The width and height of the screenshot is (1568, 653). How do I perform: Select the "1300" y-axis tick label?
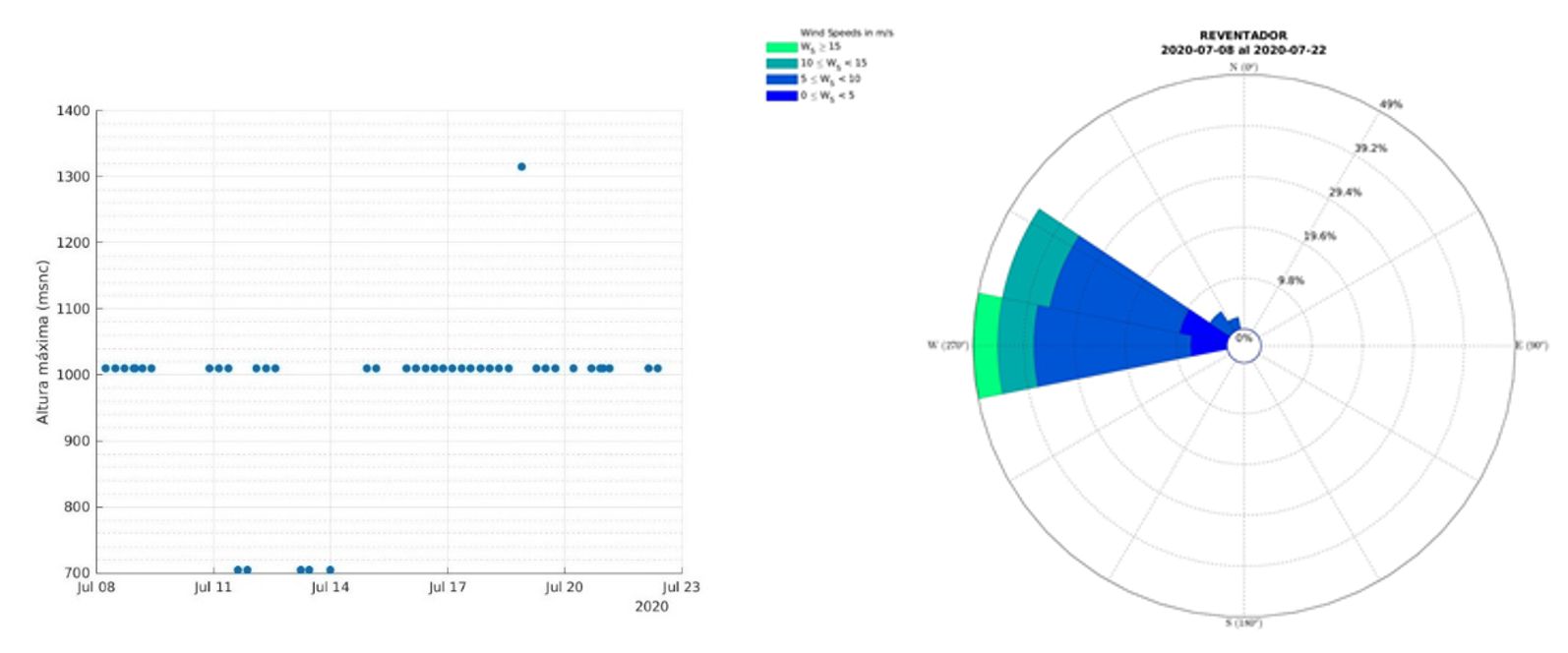[73, 177]
